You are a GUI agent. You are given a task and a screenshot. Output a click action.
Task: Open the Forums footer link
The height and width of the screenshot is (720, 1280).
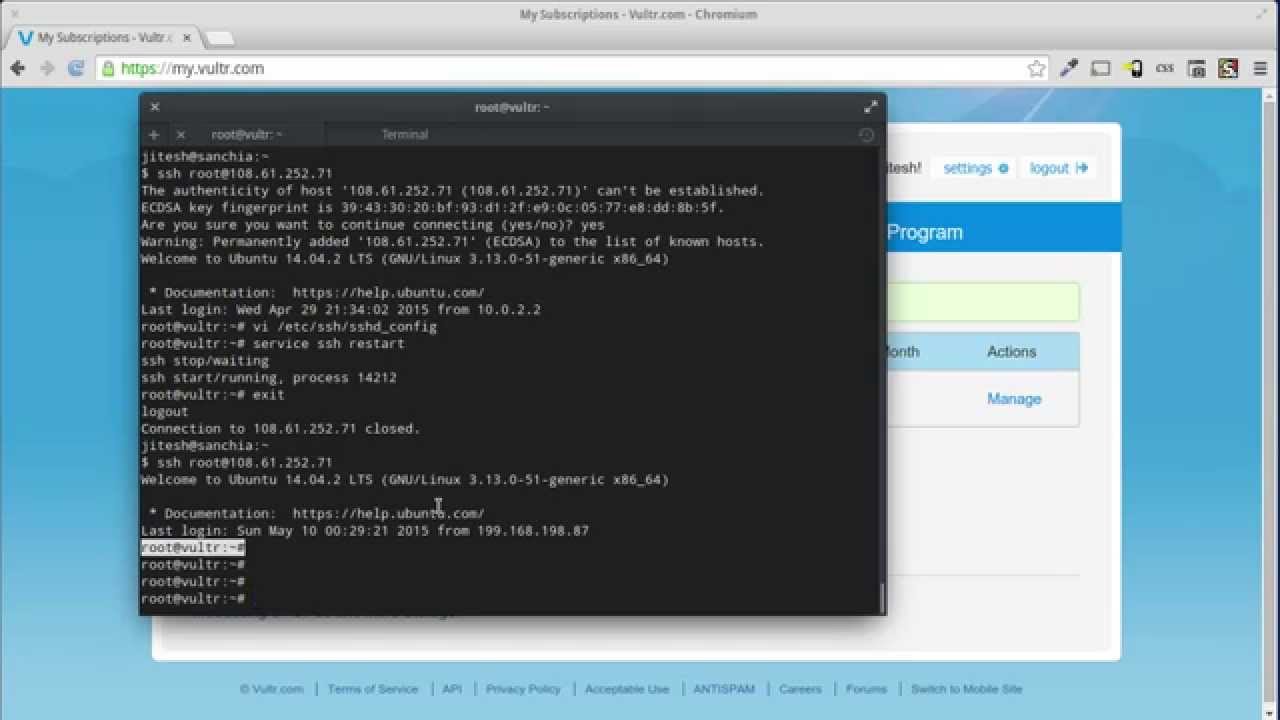(x=866, y=689)
